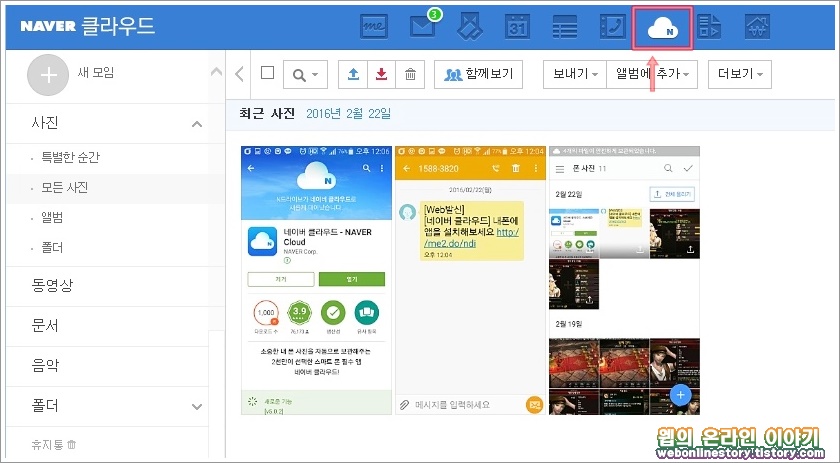Select 폴더 under 사진
The height and width of the screenshot is (463, 840).
(52, 248)
